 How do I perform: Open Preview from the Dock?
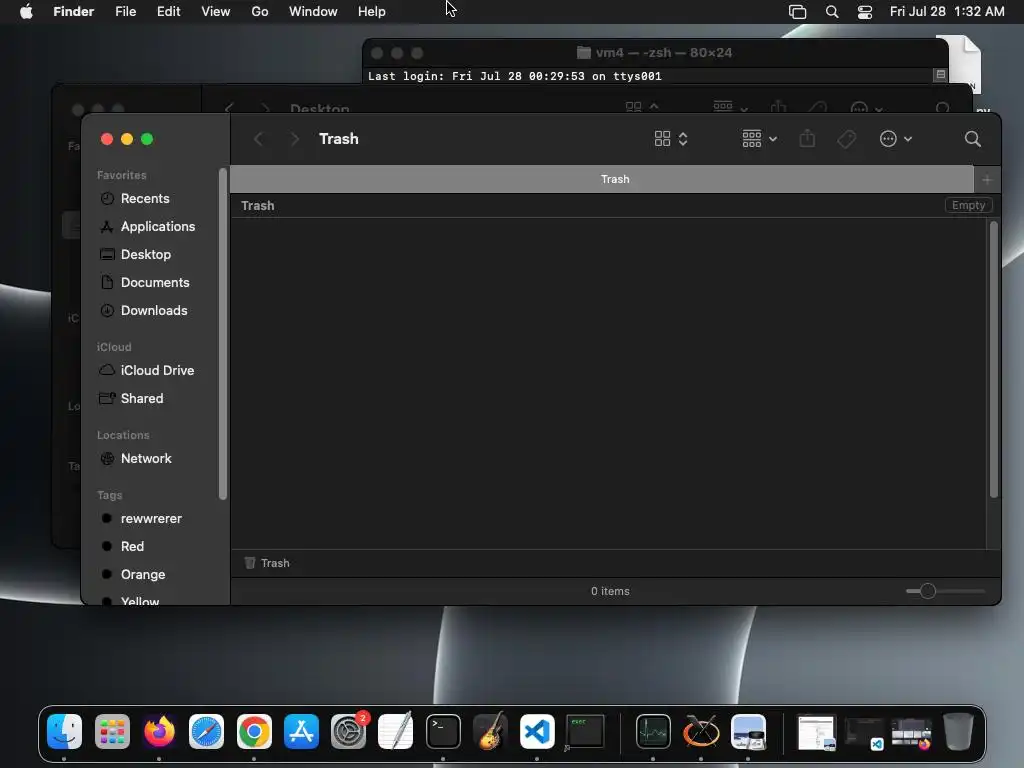point(748,731)
